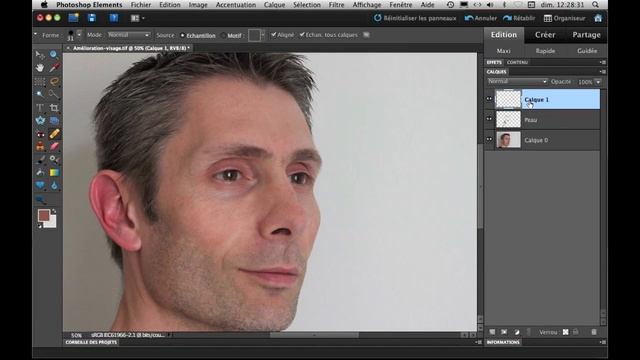Select the Zoom tool in toolbox
The width and height of the screenshot is (640, 360).
pos(54,55)
